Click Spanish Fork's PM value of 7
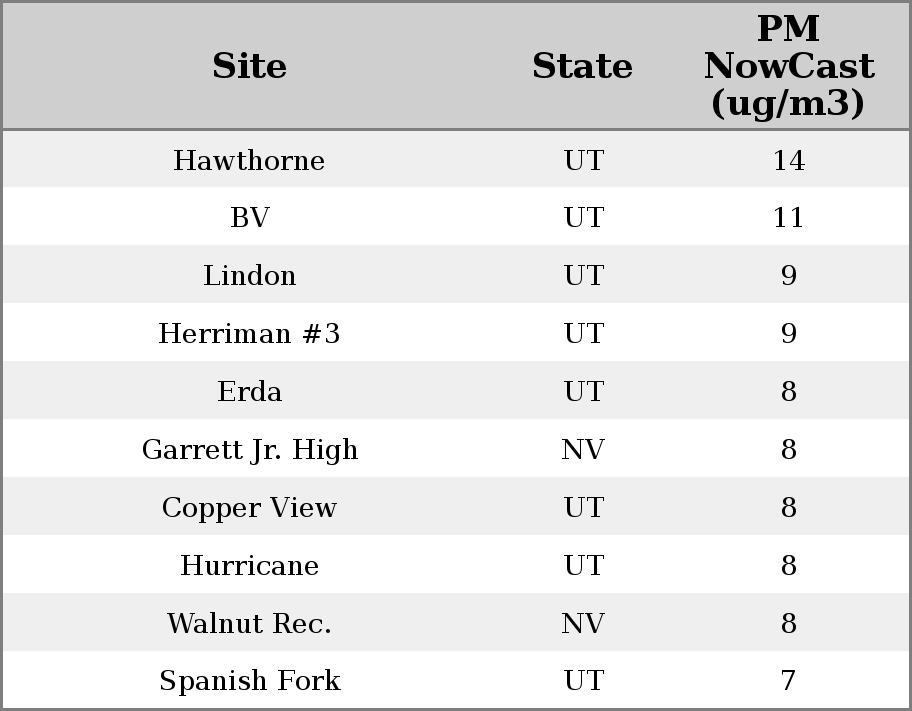The image size is (912, 711). coord(788,681)
